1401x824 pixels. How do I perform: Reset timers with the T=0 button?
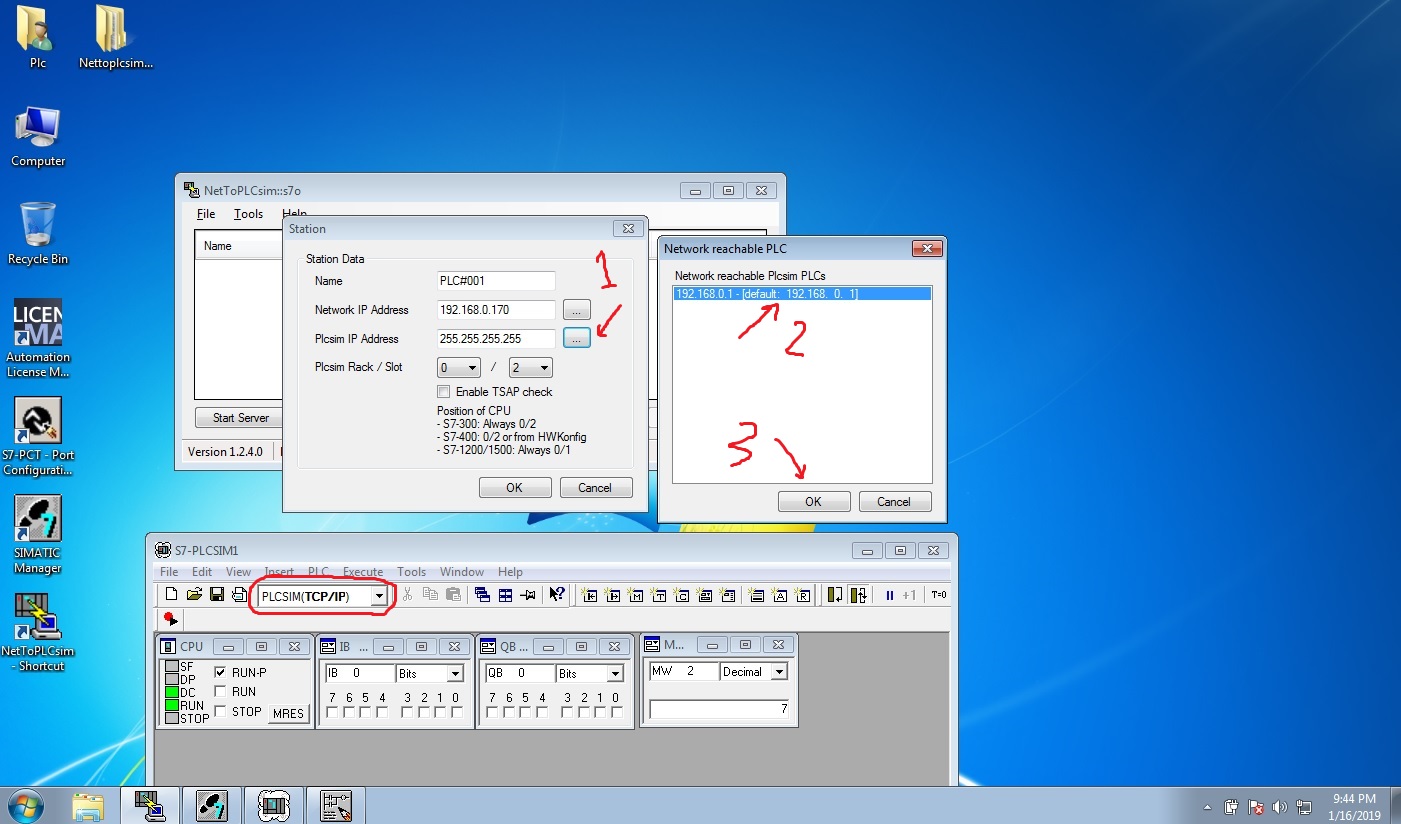coord(938,595)
